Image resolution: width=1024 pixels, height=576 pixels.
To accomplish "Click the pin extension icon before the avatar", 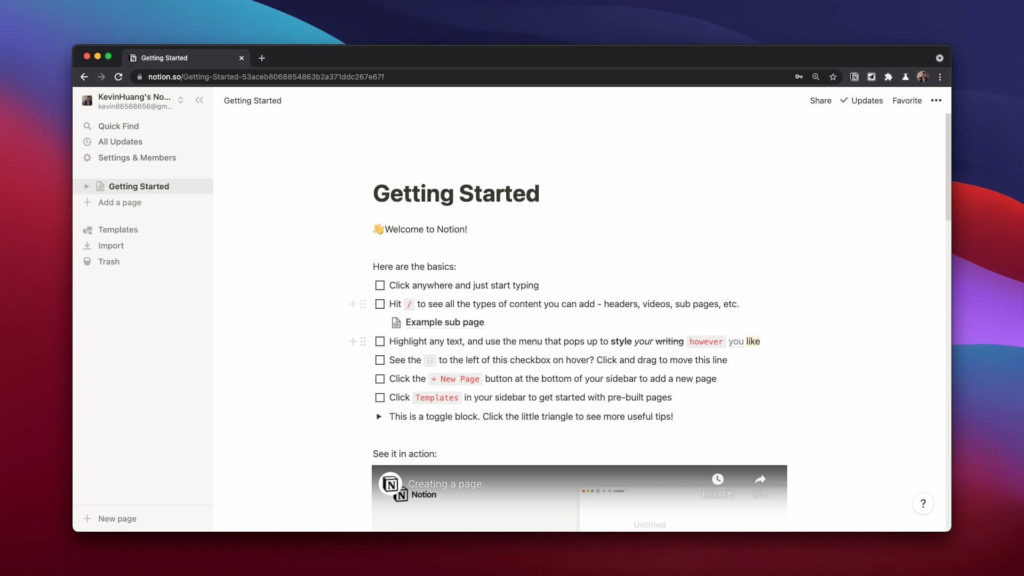I will tap(905, 76).
